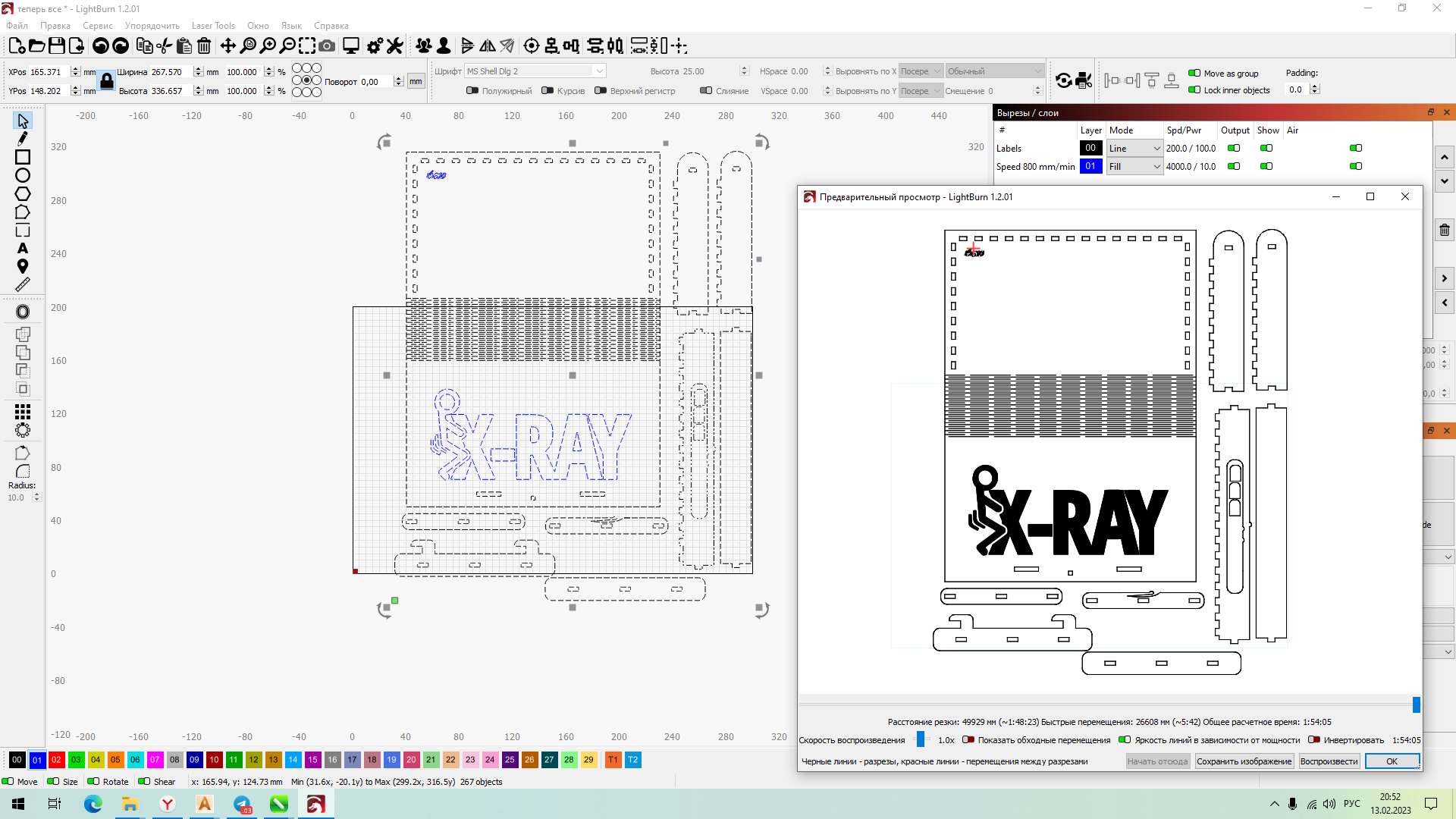Select the Rectangle drawing tool
The width and height of the screenshot is (1456, 819).
pos(23,157)
